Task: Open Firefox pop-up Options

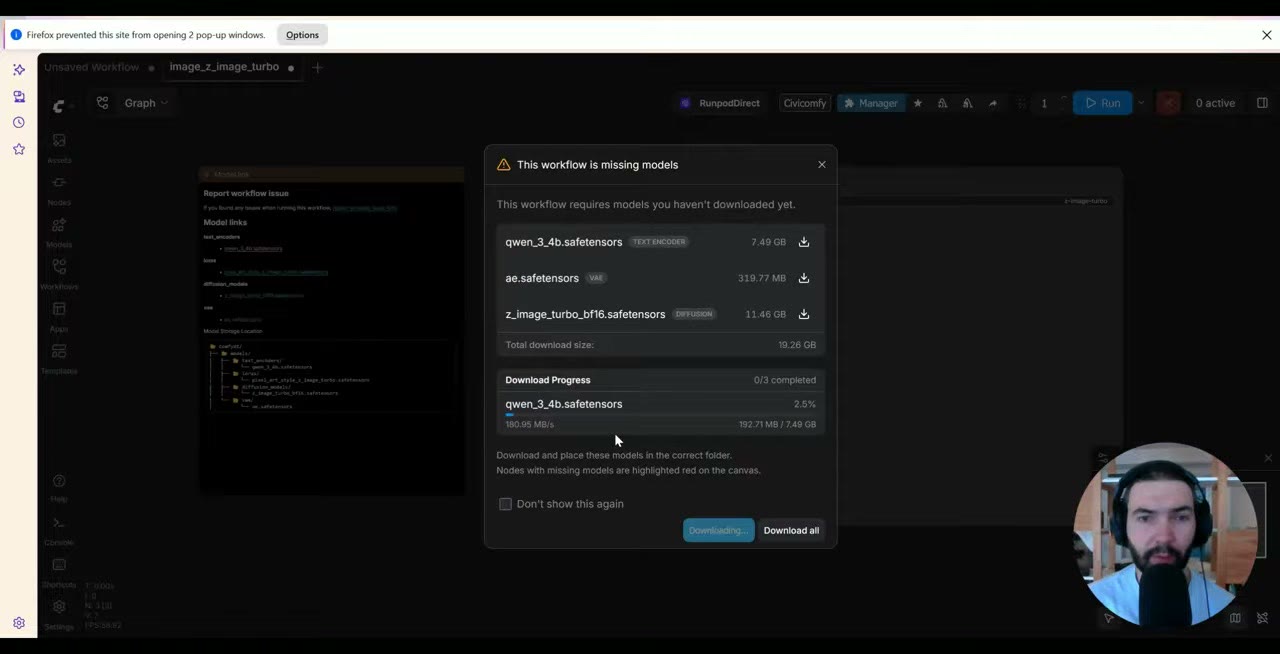Action: coord(302,35)
